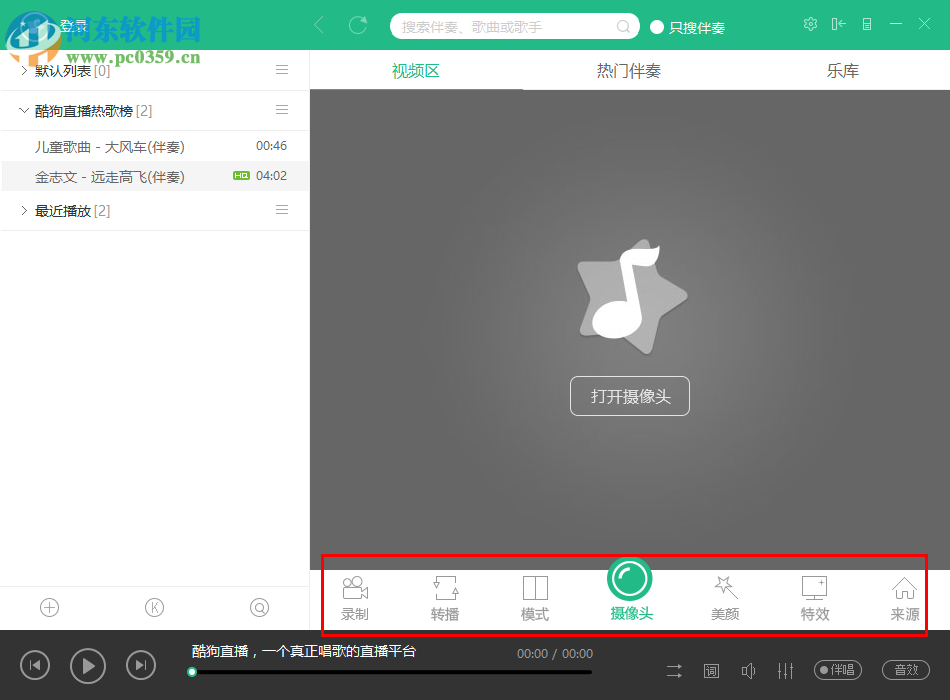
Task: Select the 录制 recording tool
Action: click(354, 597)
